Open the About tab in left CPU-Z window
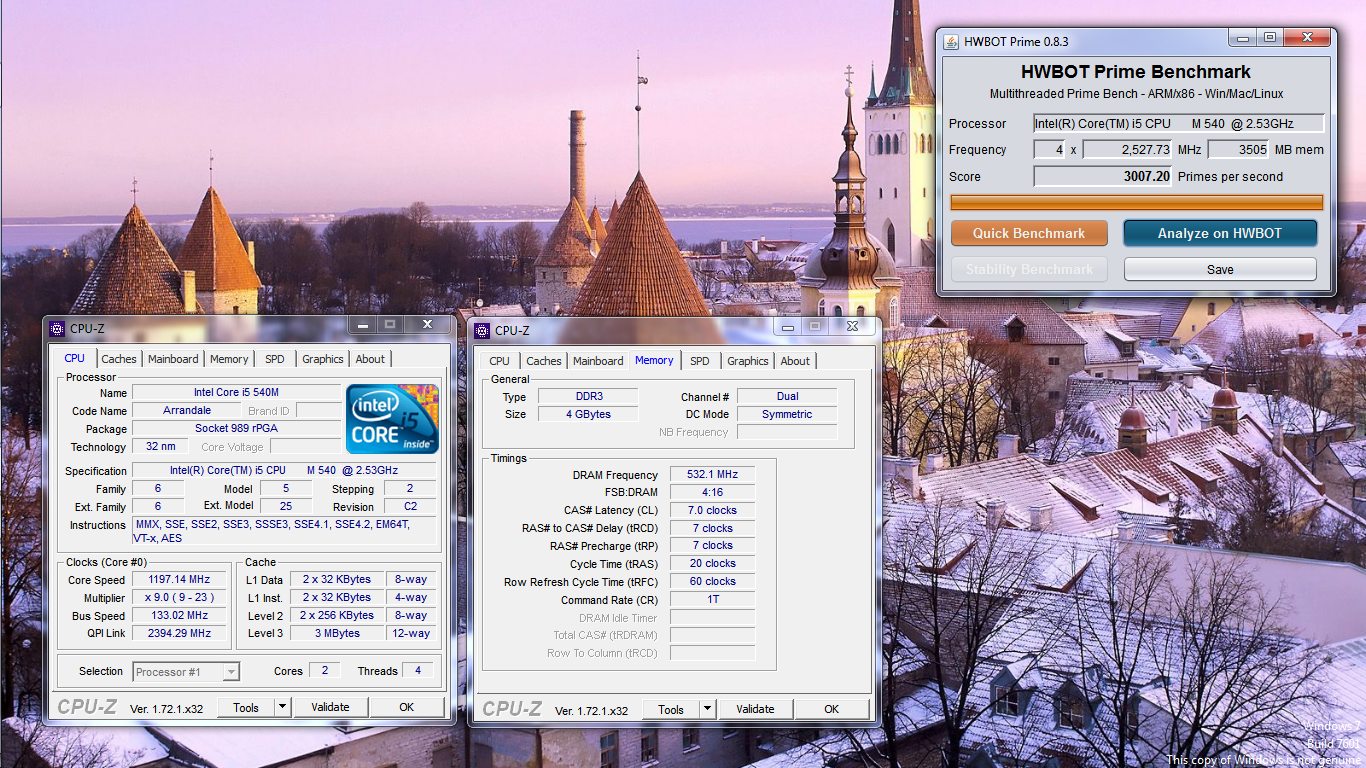The width and height of the screenshot is (1366, 768). [370, 359]
